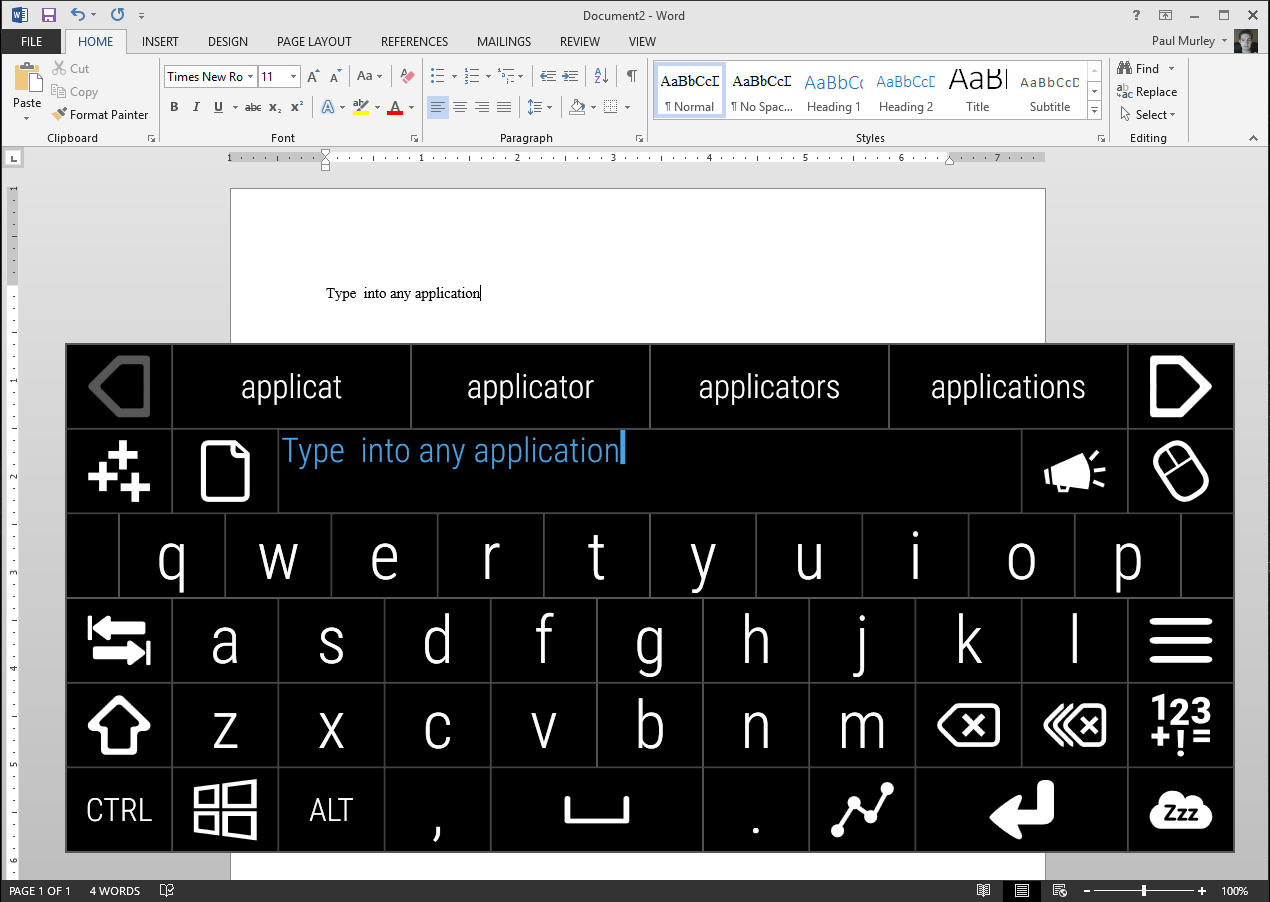This screenshot has height=902, width=1270.
Task: Open the REVIEW tab
Action: (x=579, y=41)
